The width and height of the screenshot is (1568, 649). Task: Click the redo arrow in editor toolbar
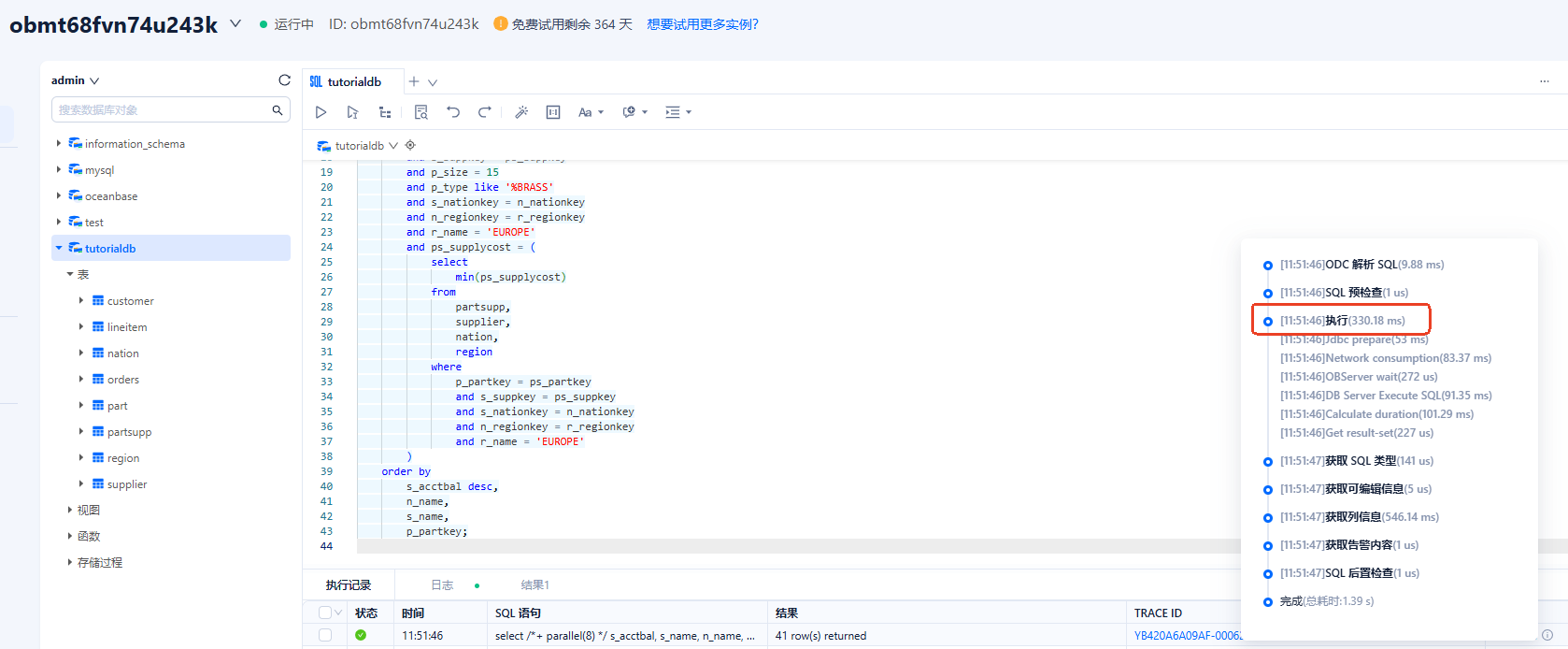tap(484, 112)
